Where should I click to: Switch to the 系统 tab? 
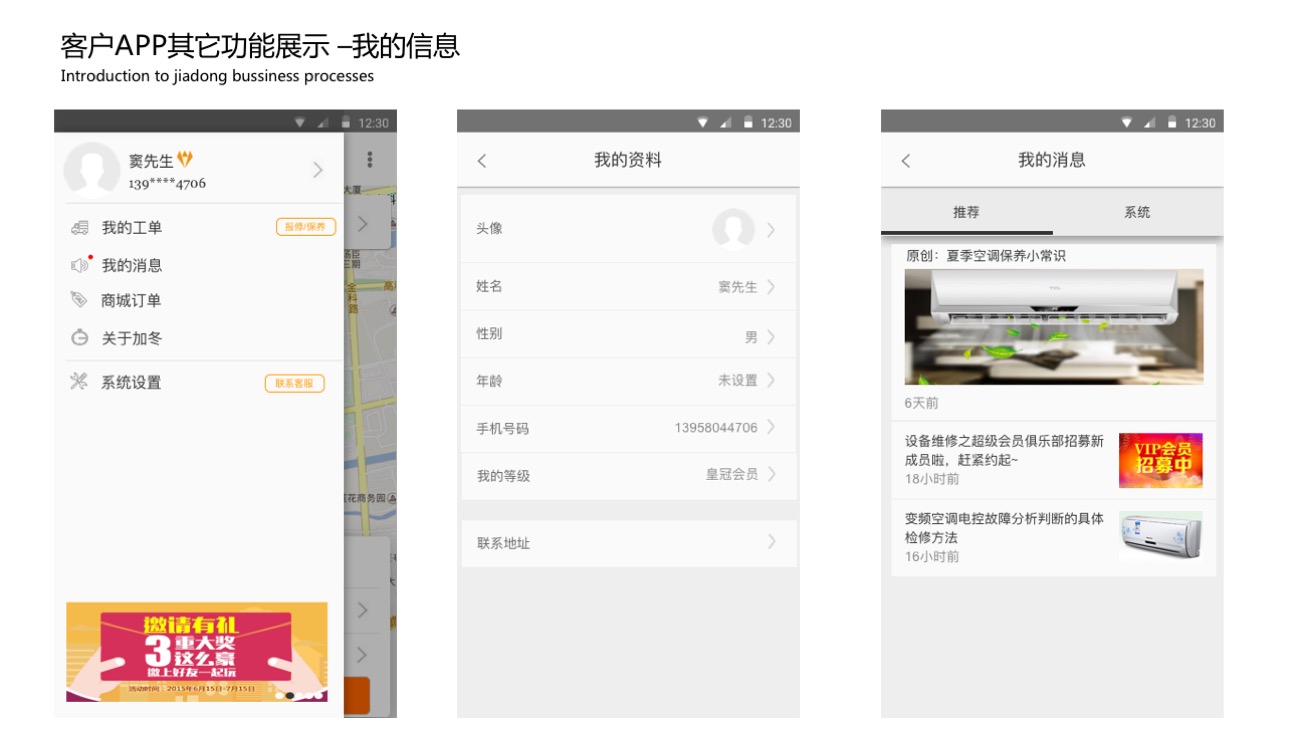(x=1137, y=212)
